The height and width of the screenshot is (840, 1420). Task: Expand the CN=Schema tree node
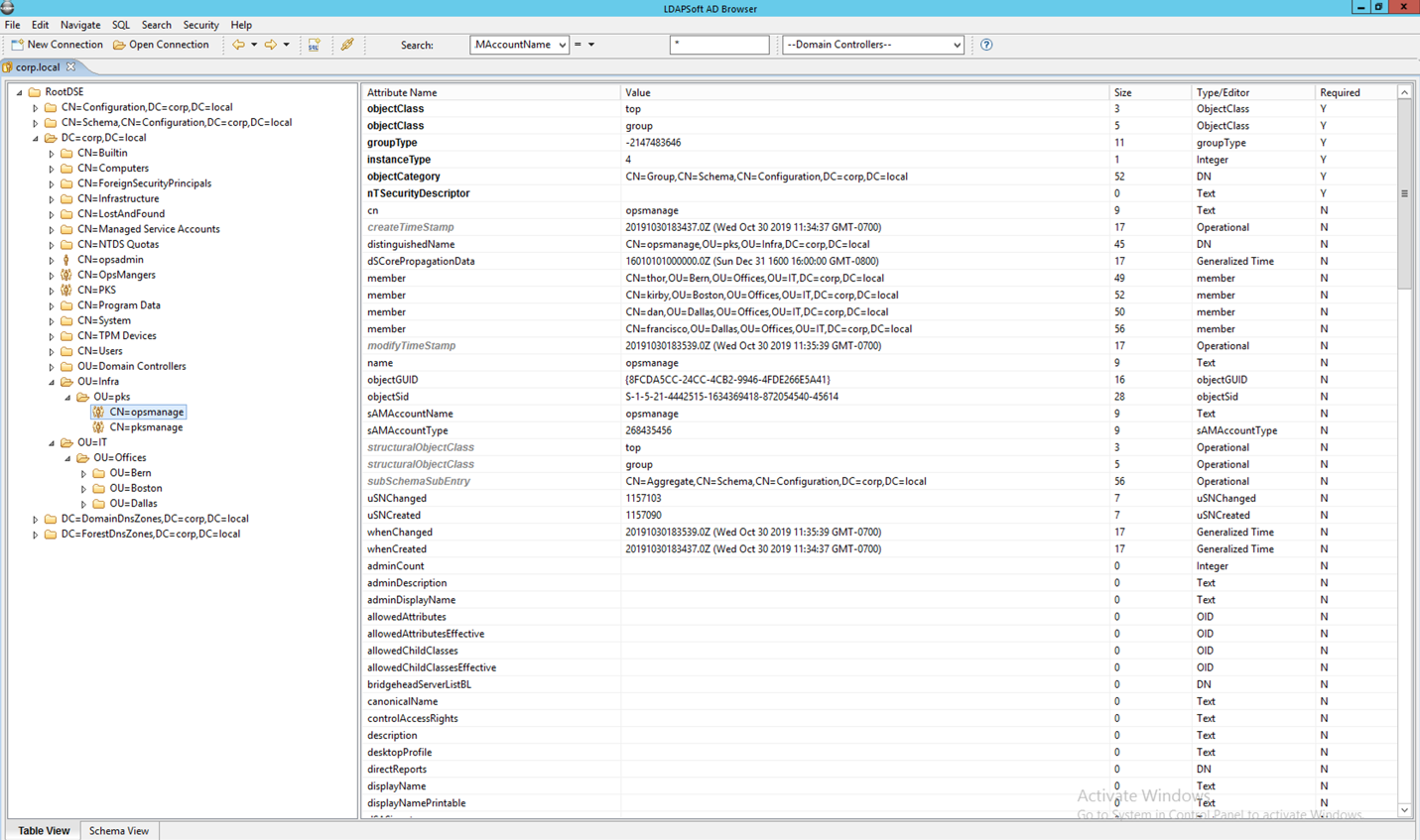tap(35, 123)
